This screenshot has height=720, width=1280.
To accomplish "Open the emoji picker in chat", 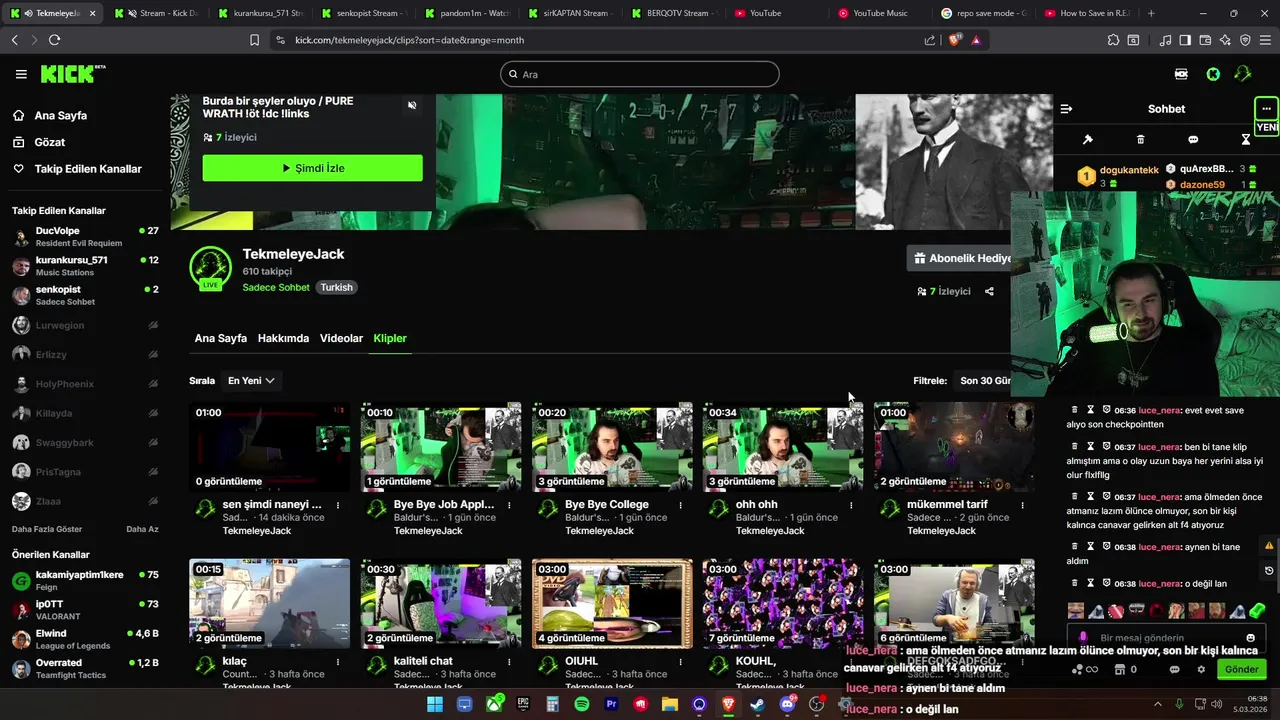I will coord(1251,638).
